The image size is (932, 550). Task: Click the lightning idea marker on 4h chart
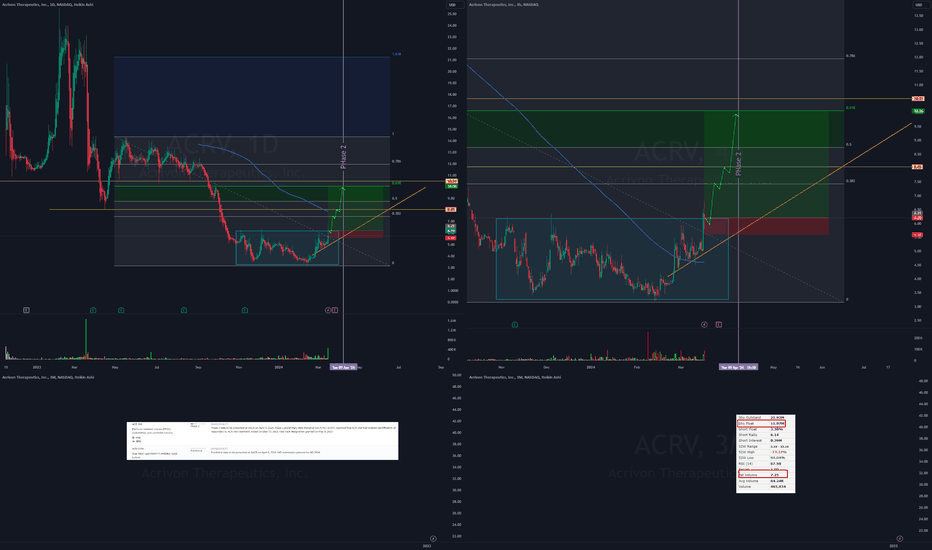[x=704, y=325]
